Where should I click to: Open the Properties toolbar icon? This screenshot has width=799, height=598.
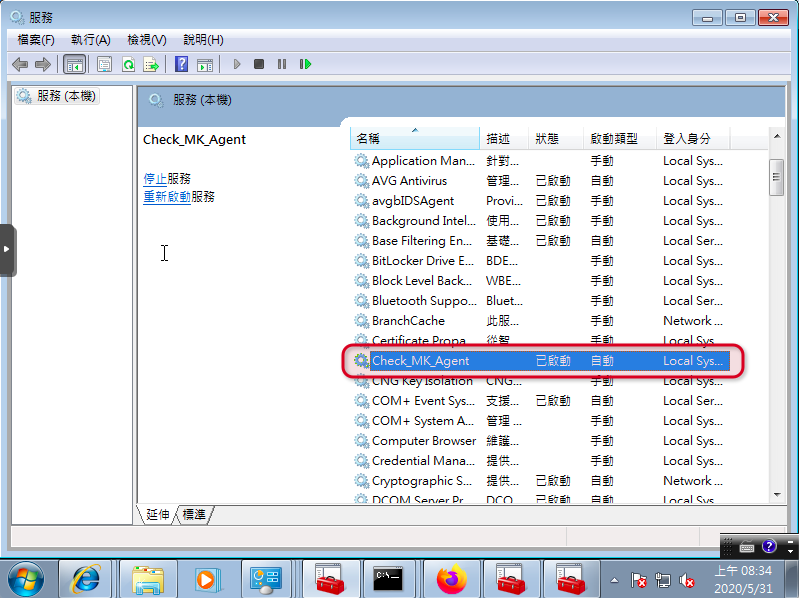104,64
